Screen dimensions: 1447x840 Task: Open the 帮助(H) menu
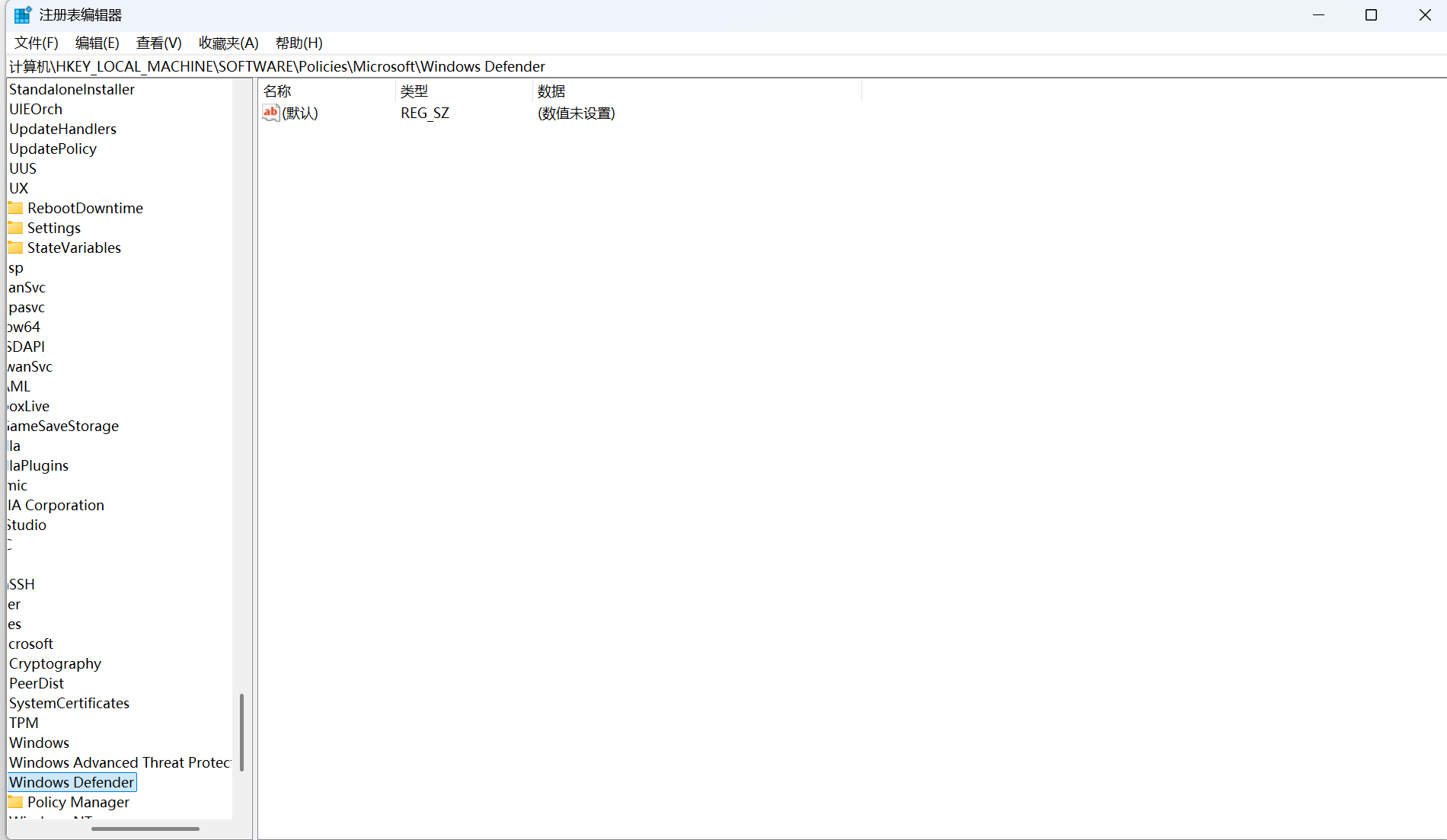[x=299, y=43]
